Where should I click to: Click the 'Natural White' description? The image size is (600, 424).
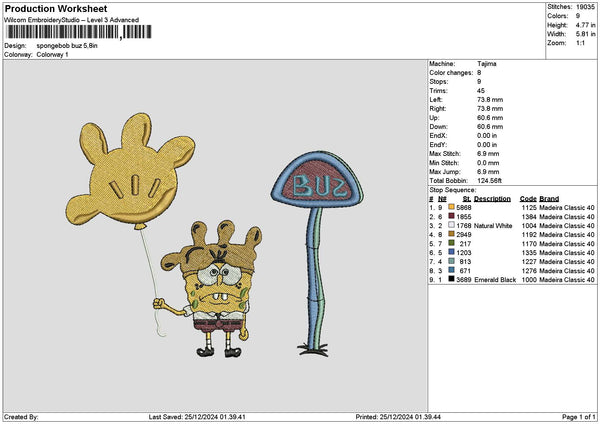(x=493, y=226)
